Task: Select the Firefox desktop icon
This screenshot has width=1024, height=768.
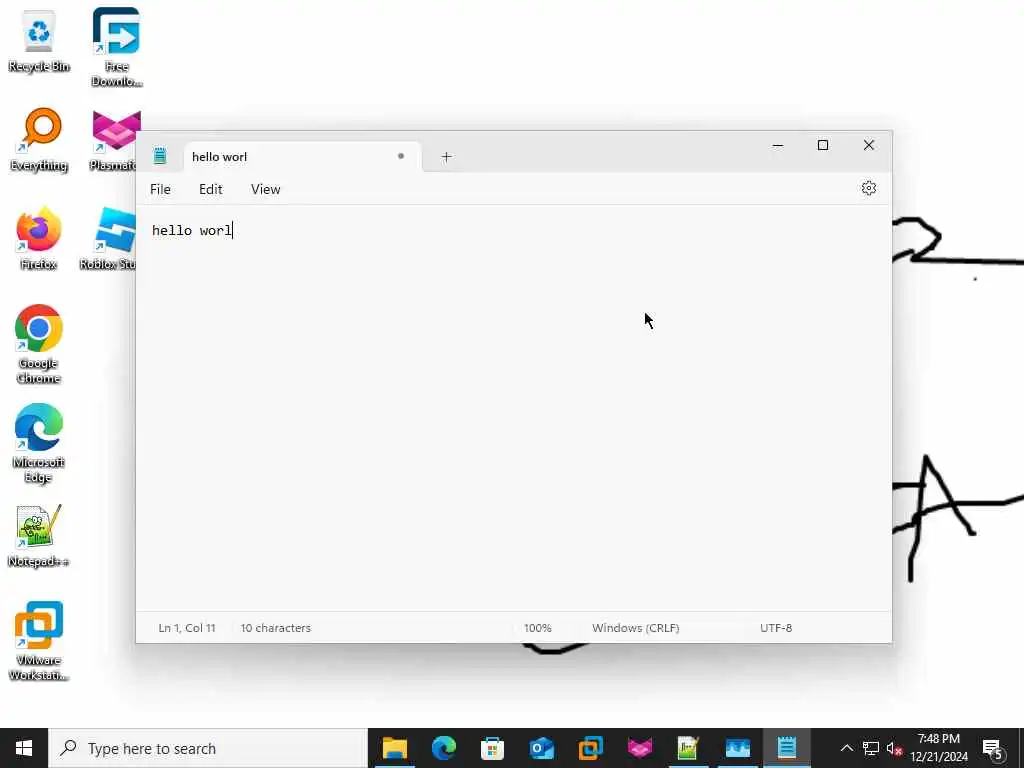Action: (39, 238)
